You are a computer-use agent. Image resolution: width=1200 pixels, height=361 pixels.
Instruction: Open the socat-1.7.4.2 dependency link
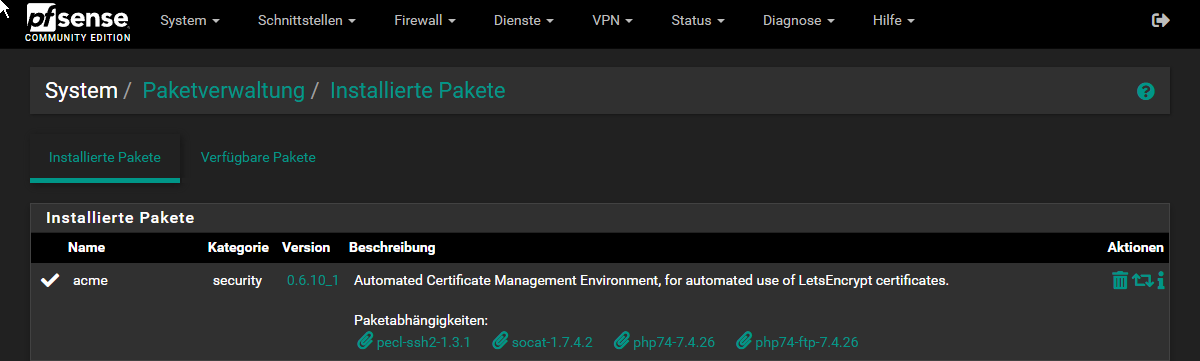click(551, 342)
